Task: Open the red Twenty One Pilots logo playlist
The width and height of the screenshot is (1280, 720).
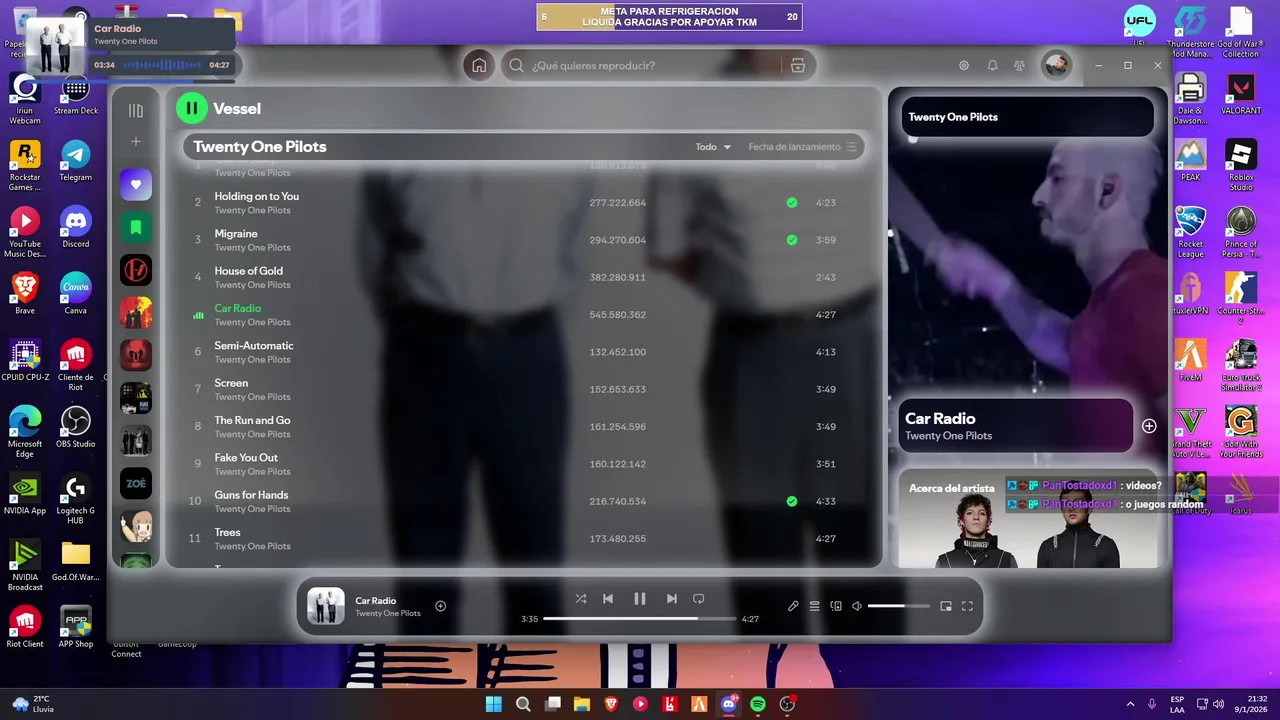Action: [136, 270]
